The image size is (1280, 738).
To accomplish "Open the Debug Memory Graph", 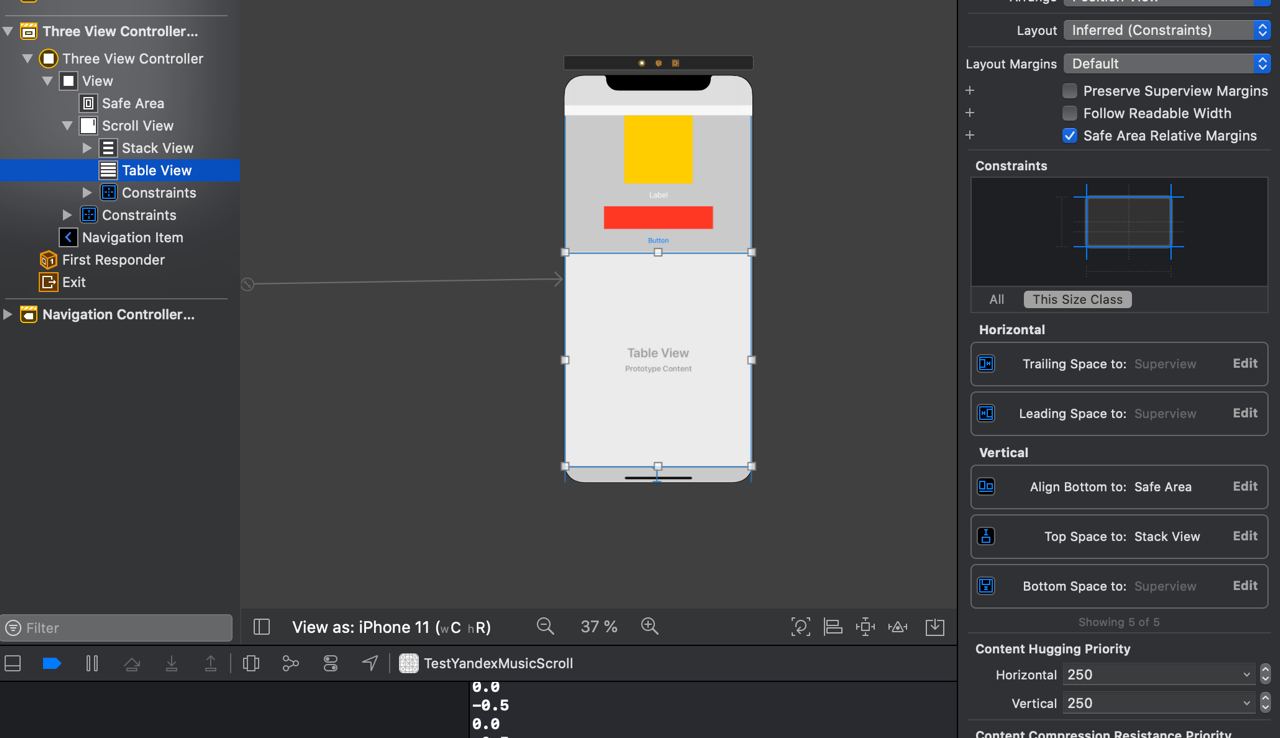I will click(290, 663).
